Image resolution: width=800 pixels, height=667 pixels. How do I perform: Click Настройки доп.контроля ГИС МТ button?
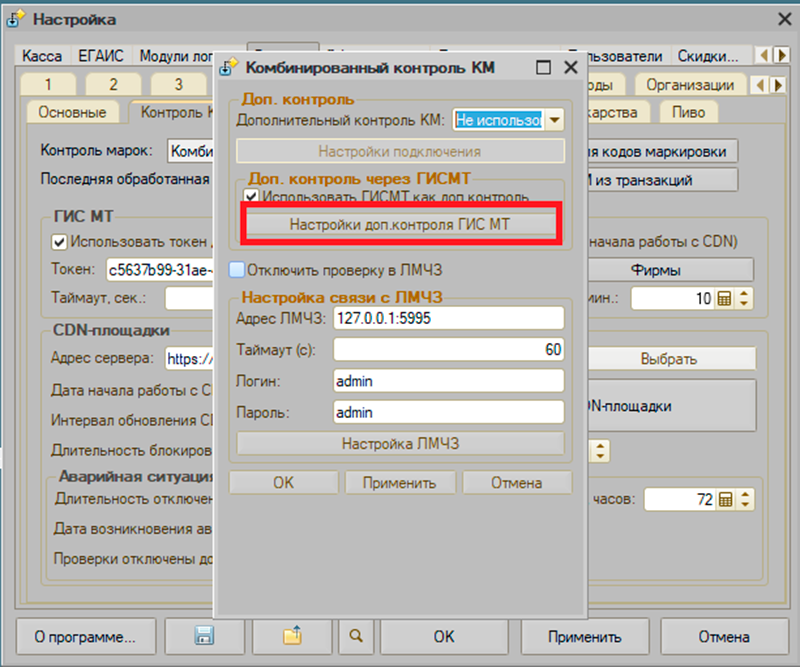pyautogui.click(x=399, y=225)
